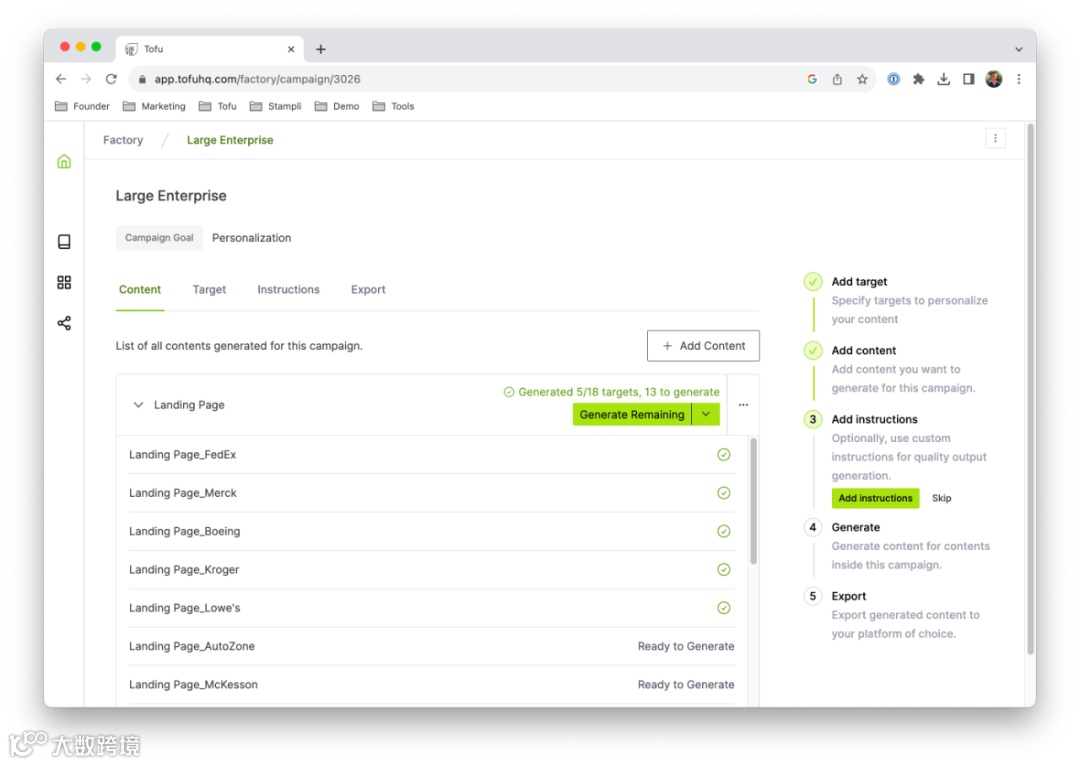Expand the tab search chevron in title bar
This screenshot has height=765, width=1080.
[1018, 49]
